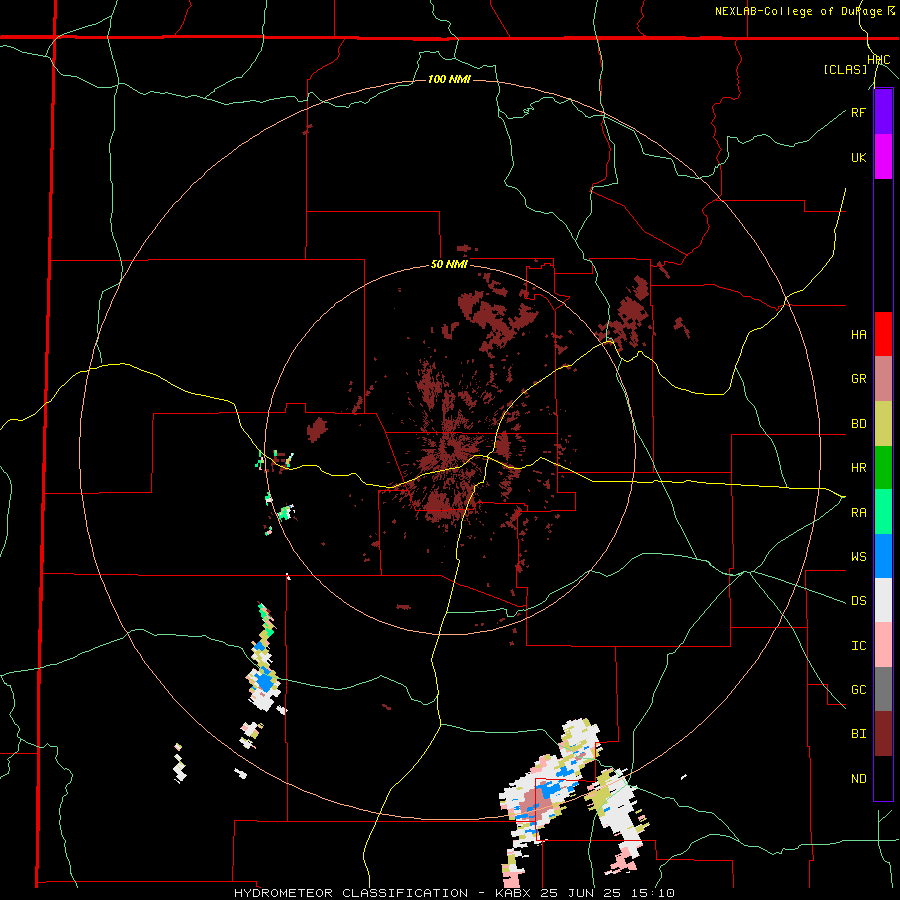This screenshot has width=900, height=900.
Task: Click the blue WS legend swatch
Action: (883, 556)
